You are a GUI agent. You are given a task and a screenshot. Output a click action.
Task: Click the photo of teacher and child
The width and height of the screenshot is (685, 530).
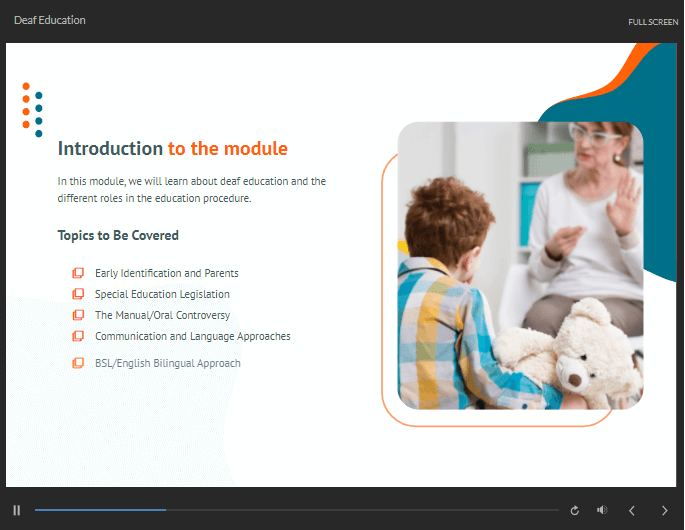pyautogui.click(x=520, y=265)
